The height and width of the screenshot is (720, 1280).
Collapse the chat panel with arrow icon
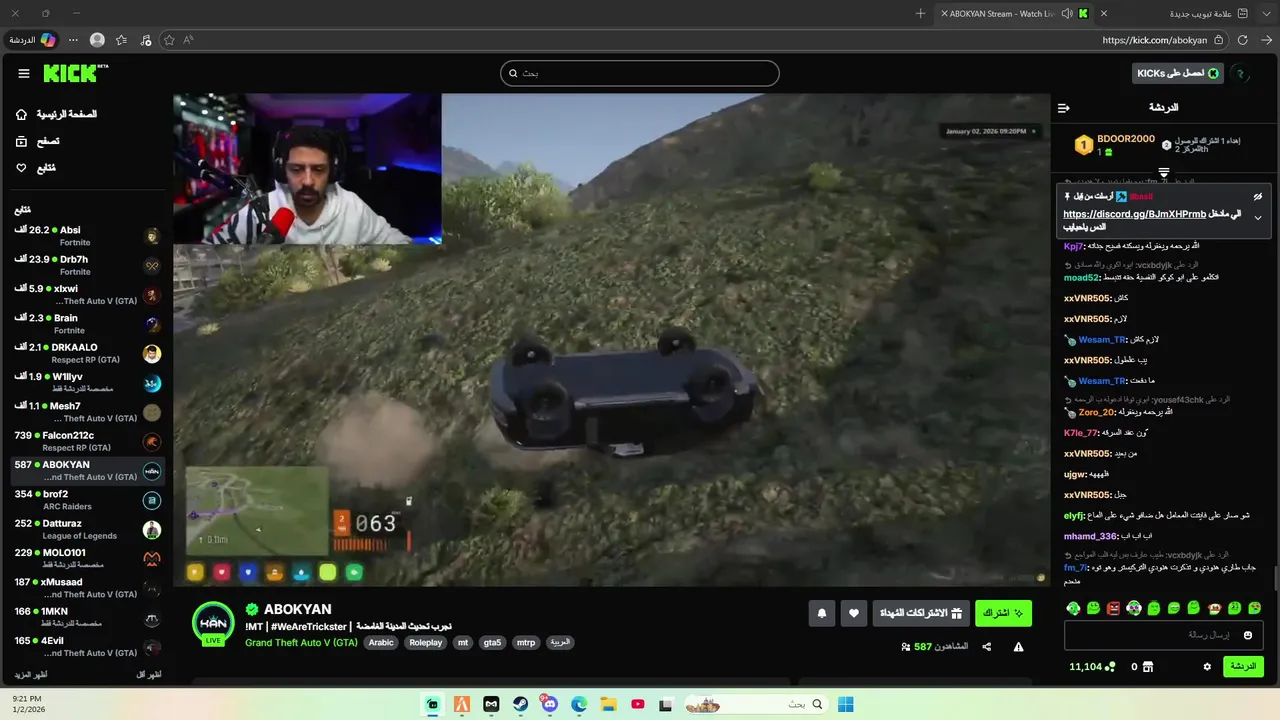click(1064, 108)
